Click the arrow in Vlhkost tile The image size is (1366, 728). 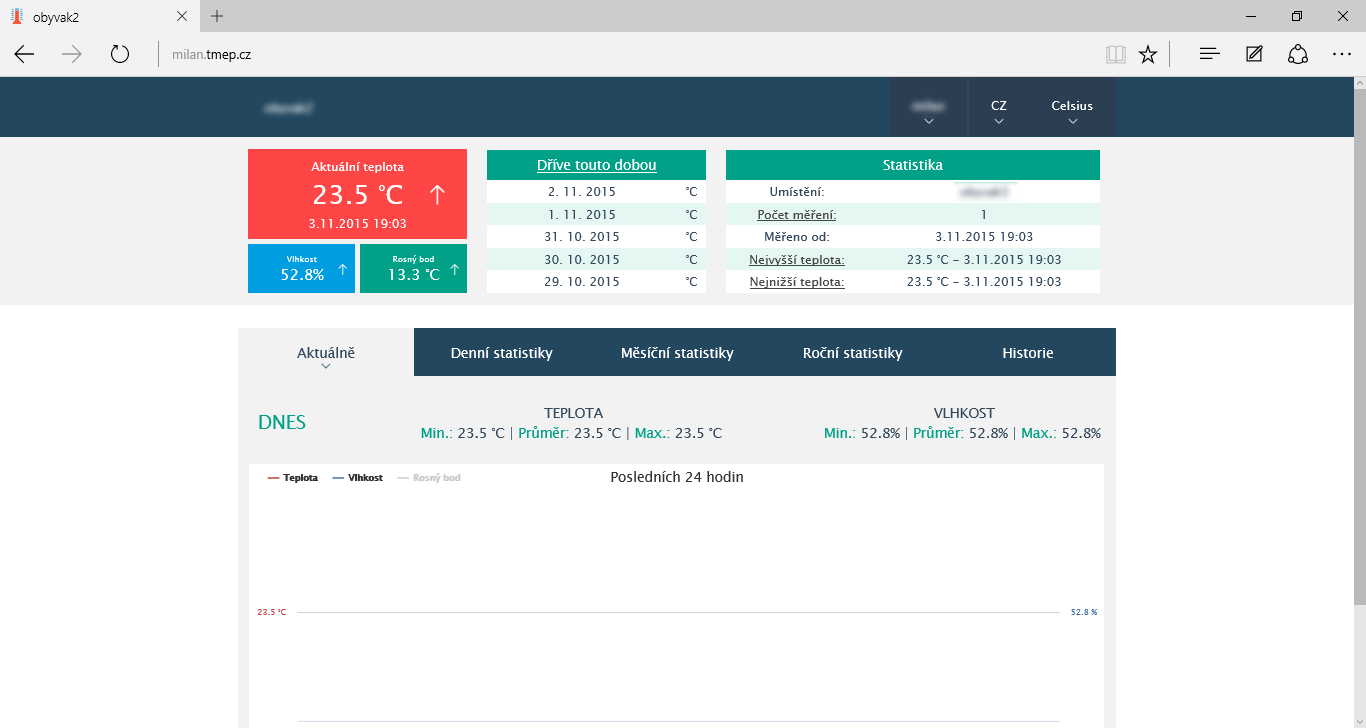(x=343, y=269)
